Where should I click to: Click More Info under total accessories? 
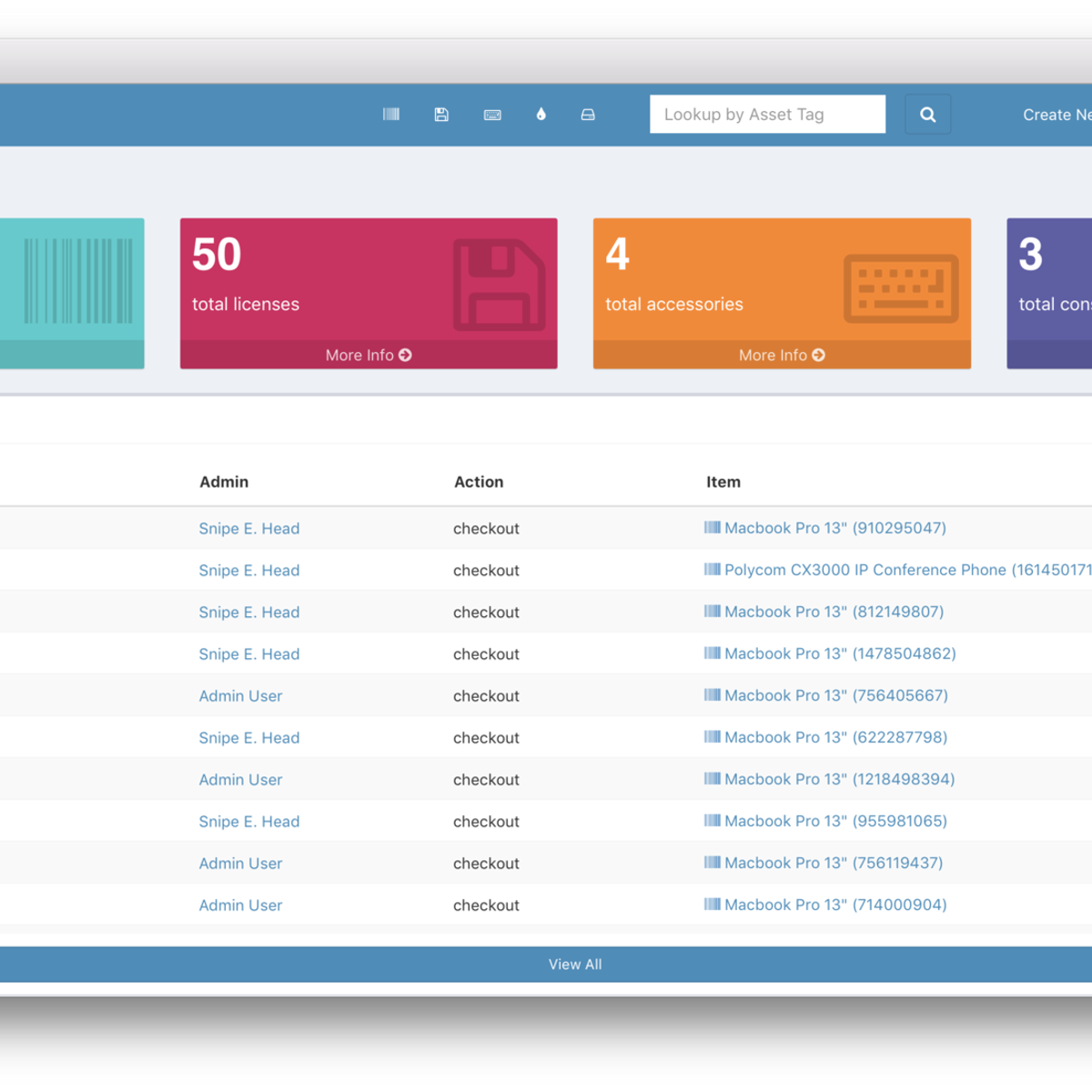coord(782,355)
